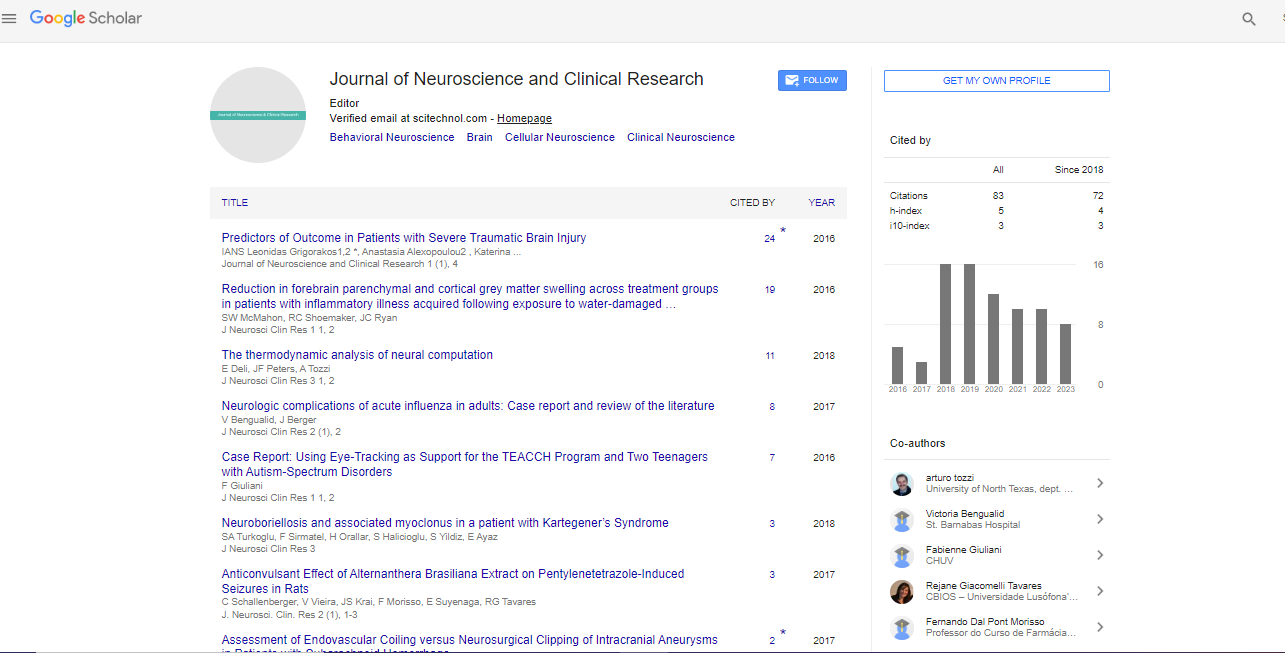Follow this journal profile
Screen dimensions: 1285x653
(812, 80)
